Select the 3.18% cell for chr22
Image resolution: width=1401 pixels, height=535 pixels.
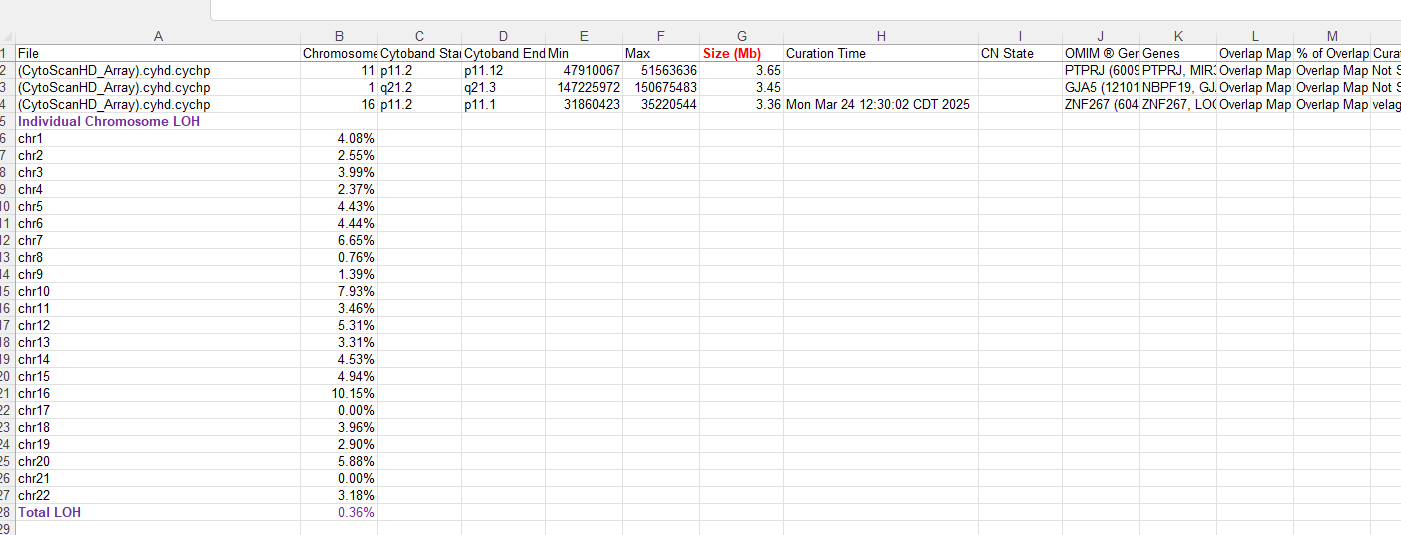(339, 495)
